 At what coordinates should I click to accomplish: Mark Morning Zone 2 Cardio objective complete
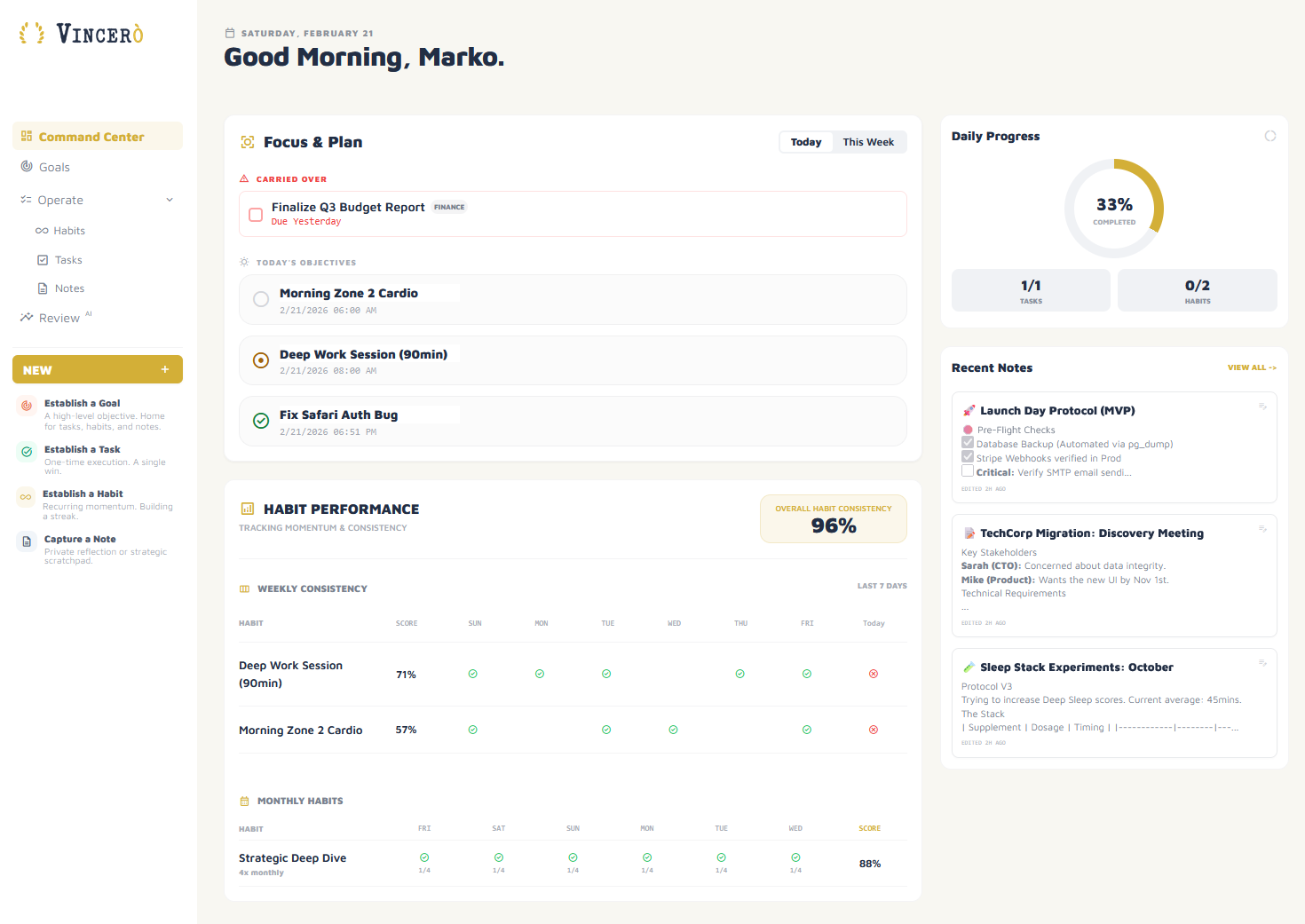point(261,299)
